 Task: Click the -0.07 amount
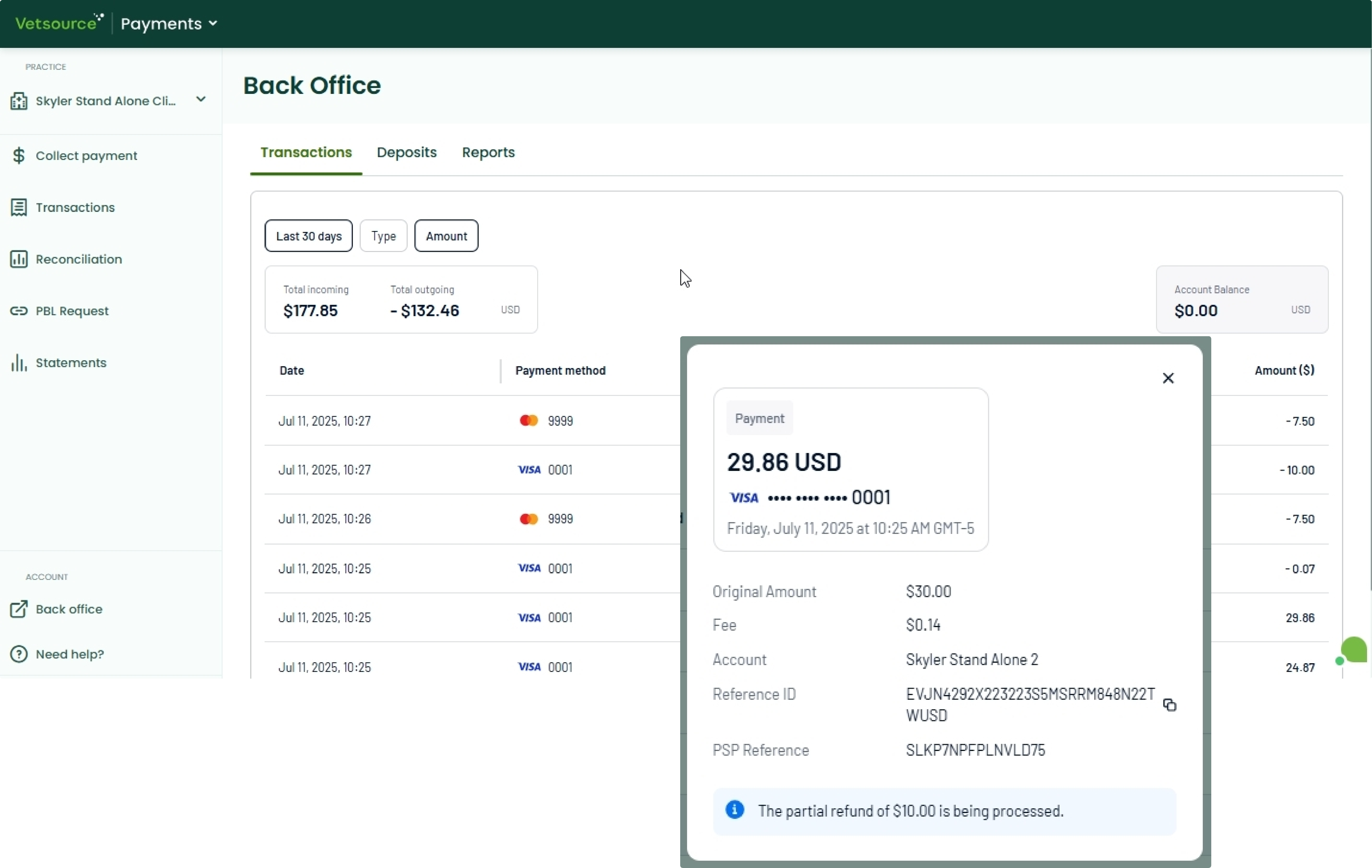click(x=1300, y=569)
